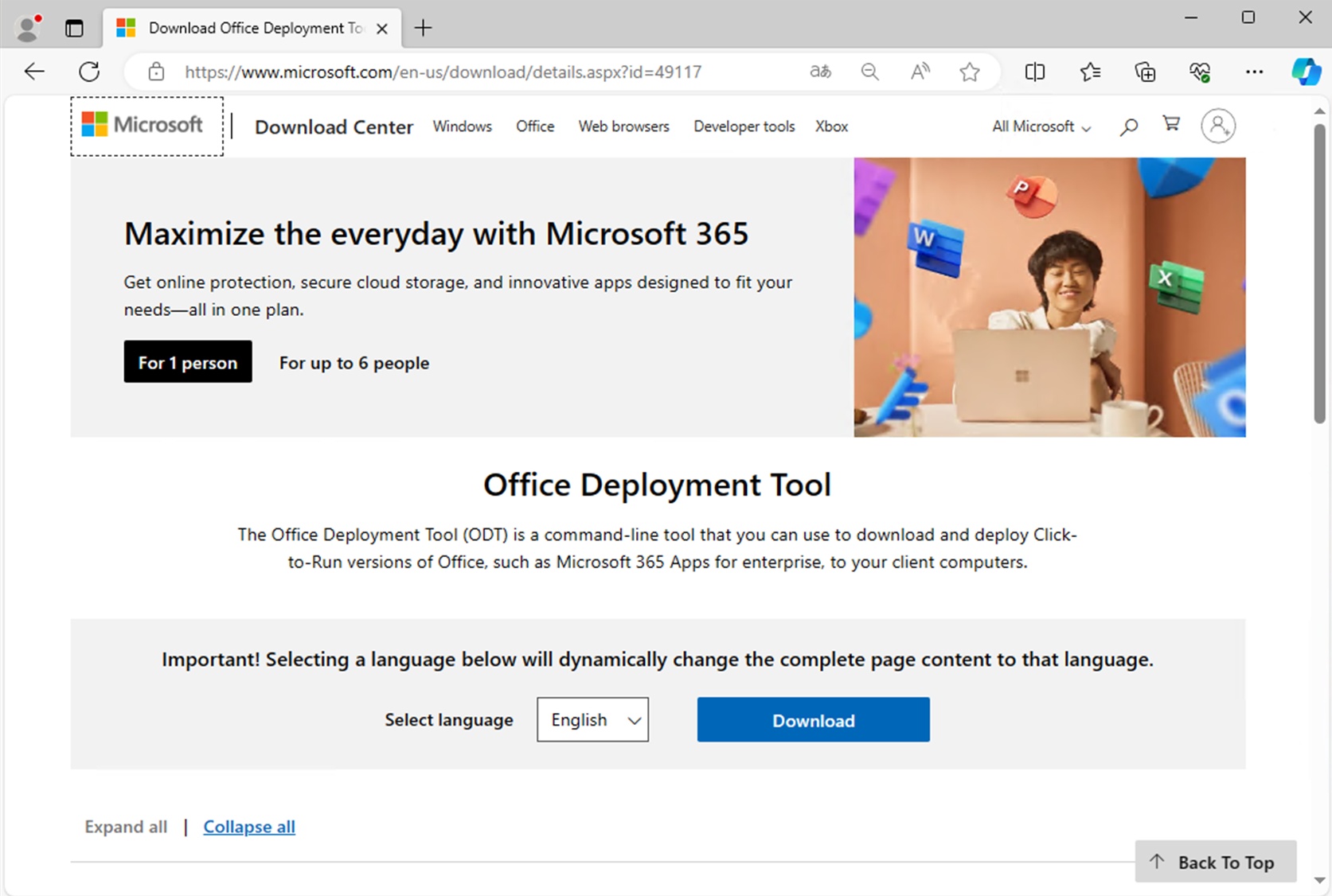
Task: Click the scrollbar down arrow
Action: tap(1320, 880)
